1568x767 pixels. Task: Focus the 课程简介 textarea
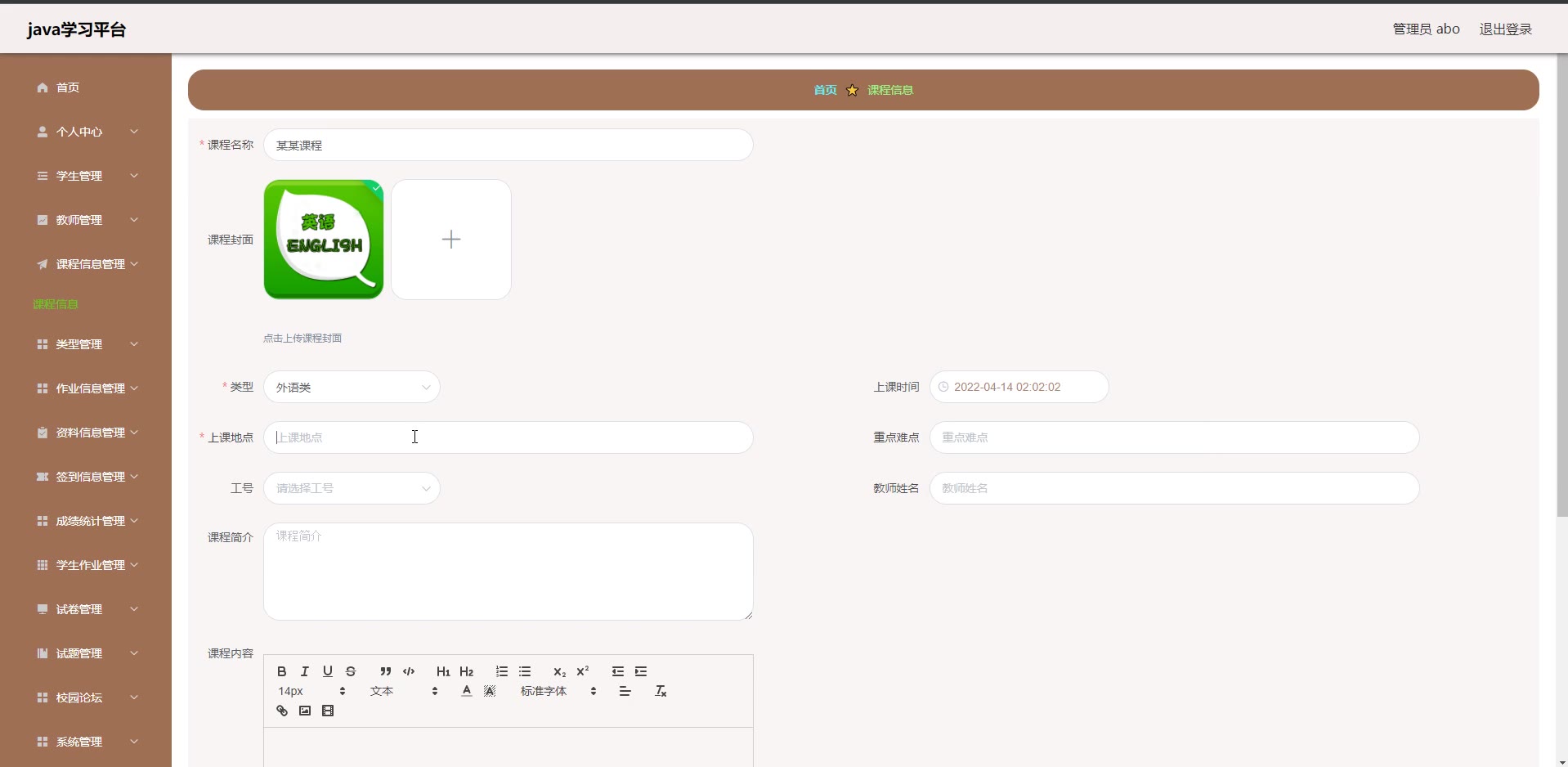[x=508, y=572]
